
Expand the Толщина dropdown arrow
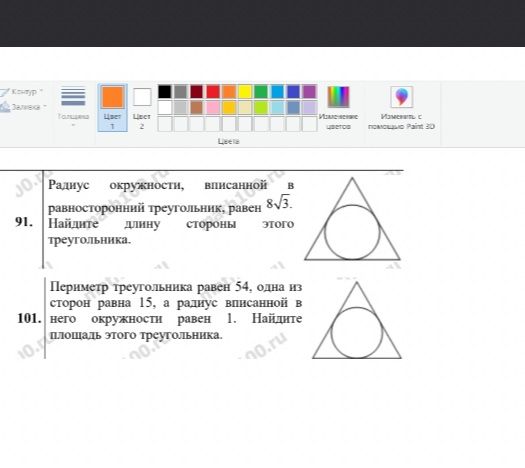click(73, 125)
